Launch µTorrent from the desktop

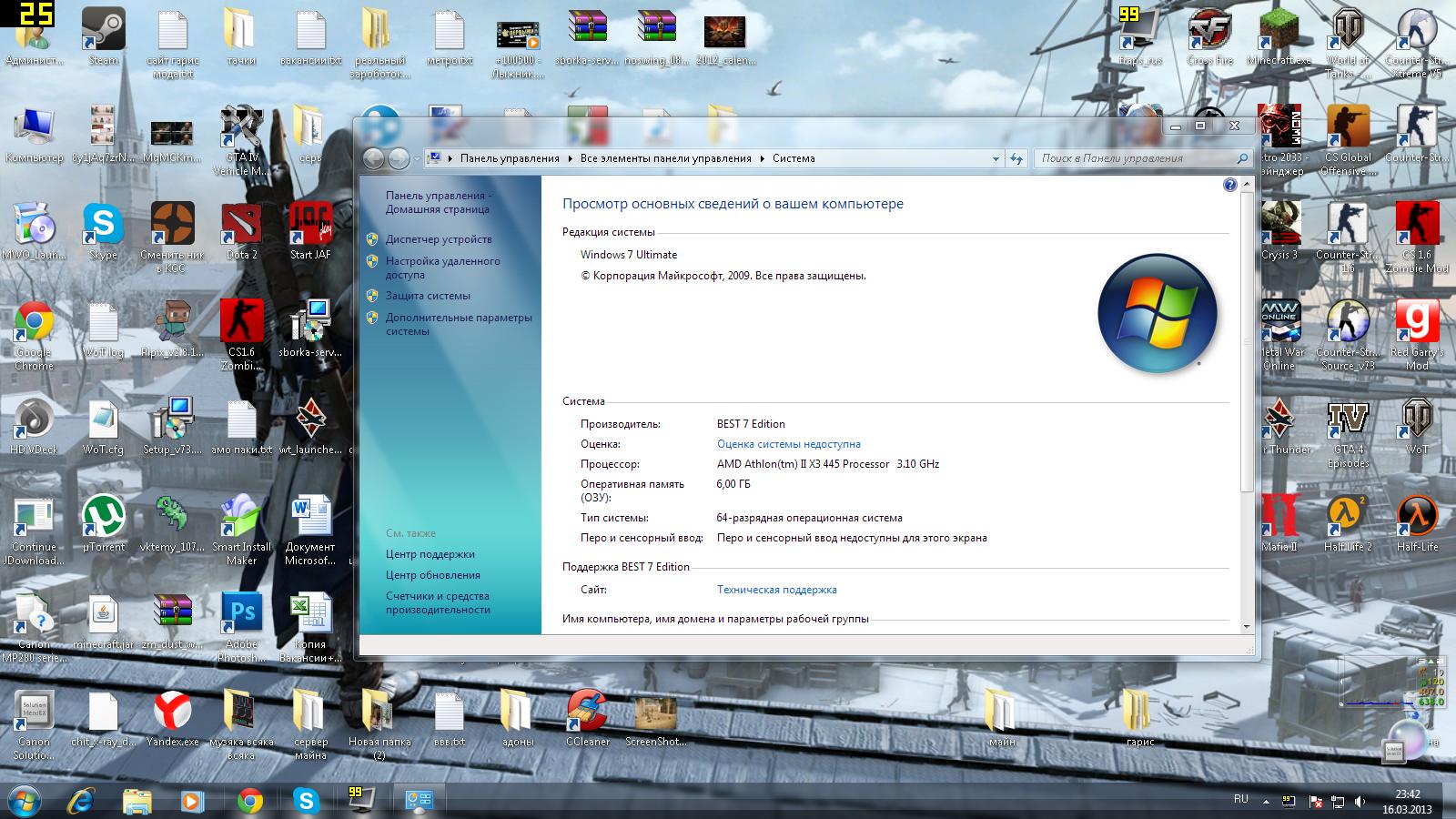tap(103, 523)
